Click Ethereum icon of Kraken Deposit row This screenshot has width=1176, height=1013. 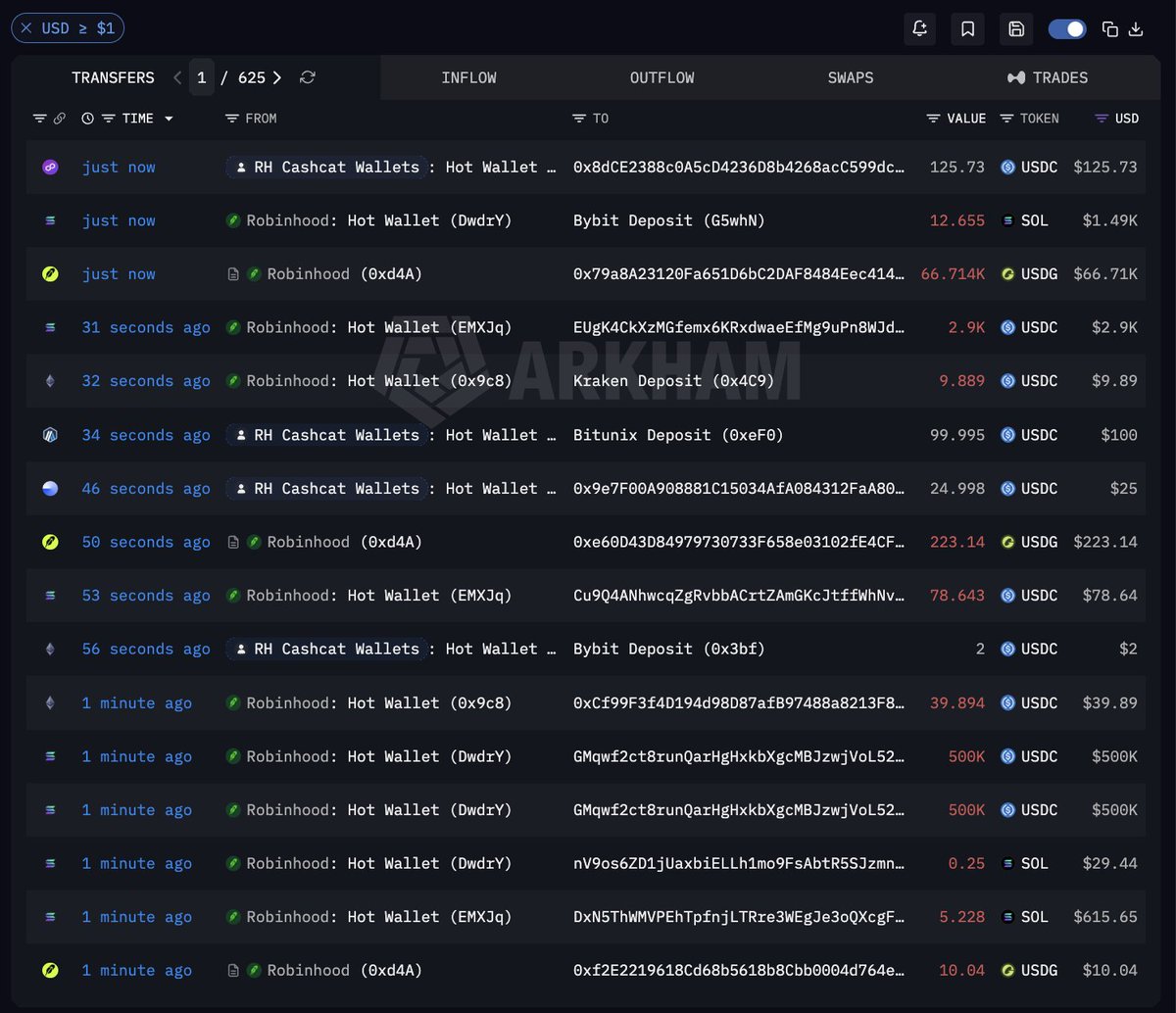coord(50,381)
